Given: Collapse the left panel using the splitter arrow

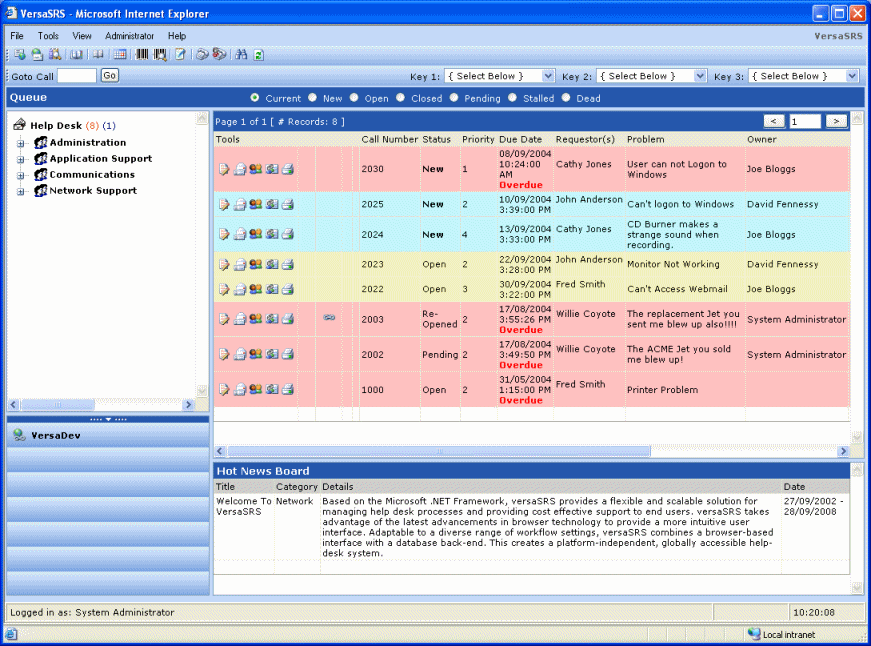Looking at the screenshot, I should pos(108,419).
